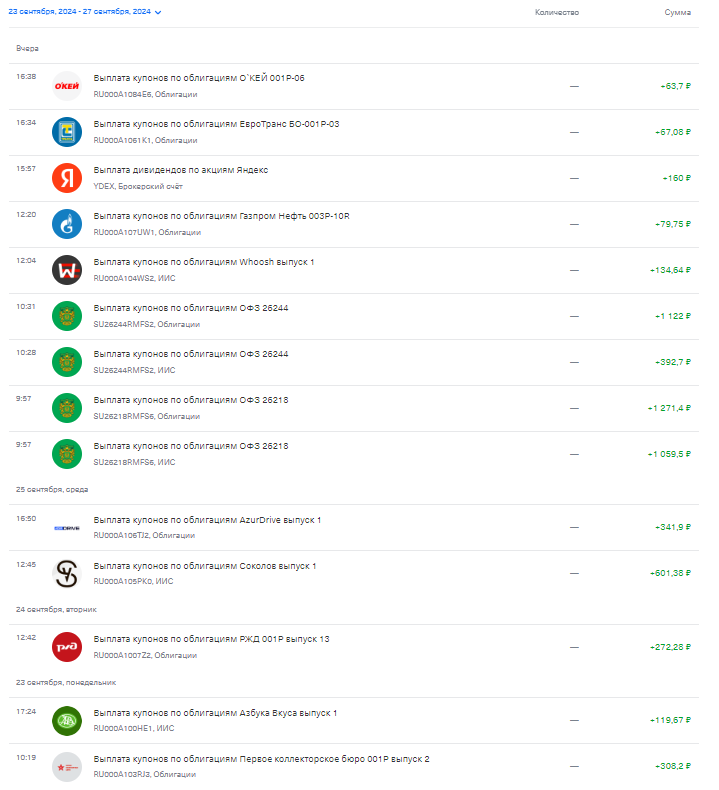Click the amount +392,7 ₽
The height and width of the screenshot is (790, 719).
673,362
